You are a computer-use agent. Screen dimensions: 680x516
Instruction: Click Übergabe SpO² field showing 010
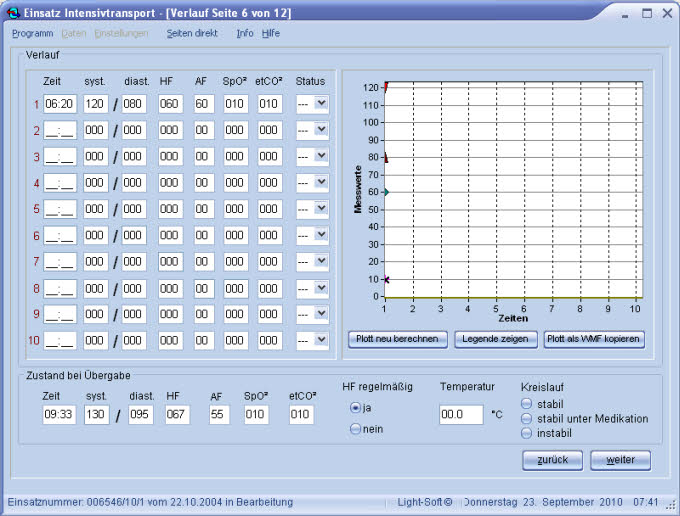(x=256, y=415)
